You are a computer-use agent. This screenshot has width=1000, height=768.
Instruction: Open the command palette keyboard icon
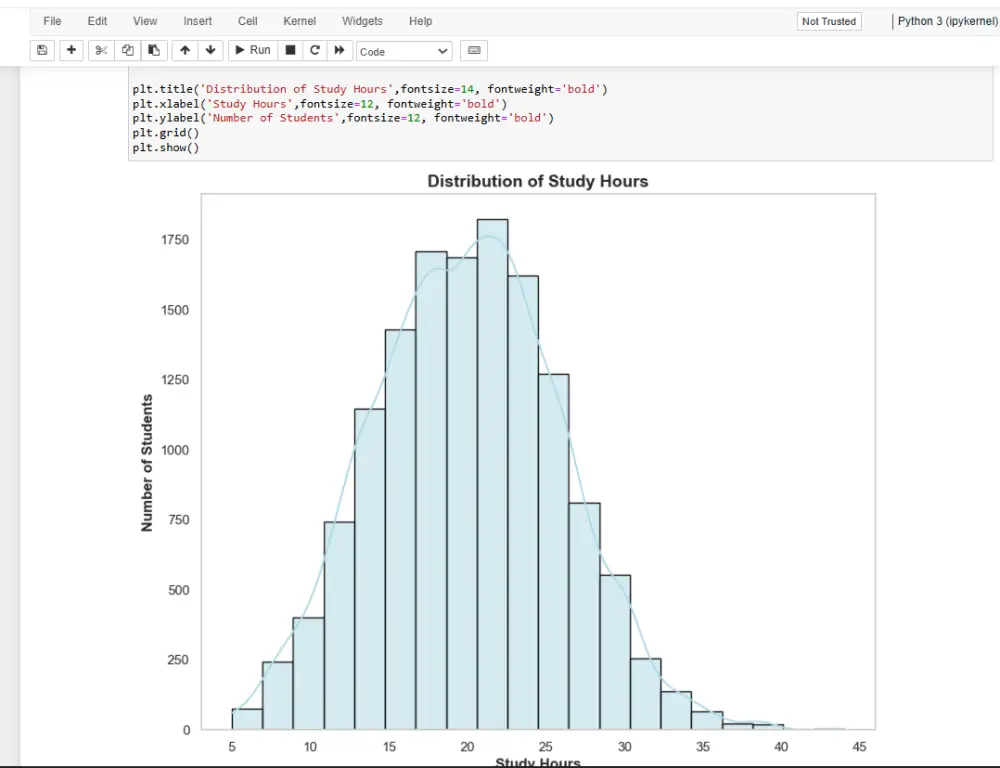473,50
